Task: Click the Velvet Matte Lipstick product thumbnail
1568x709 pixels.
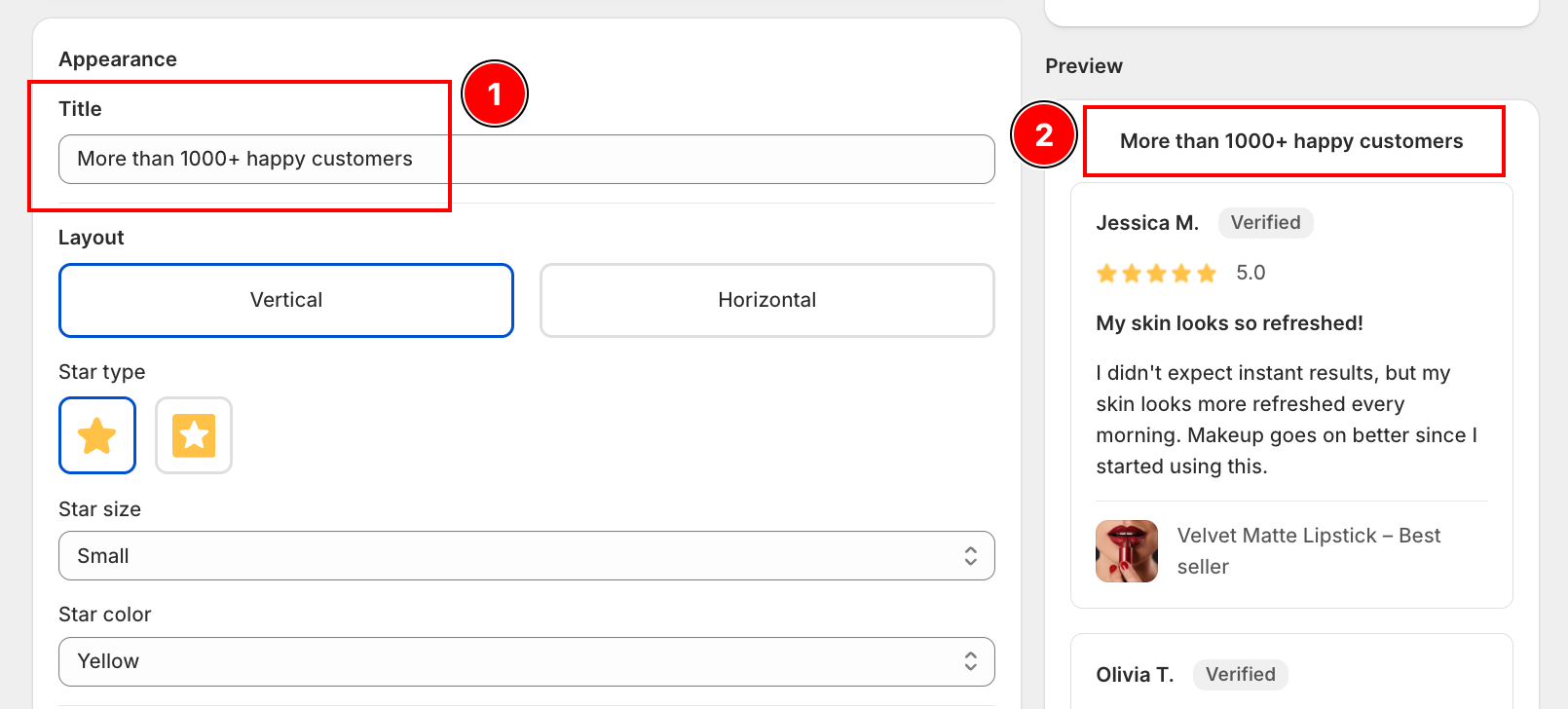Action: pos(1127,551)
